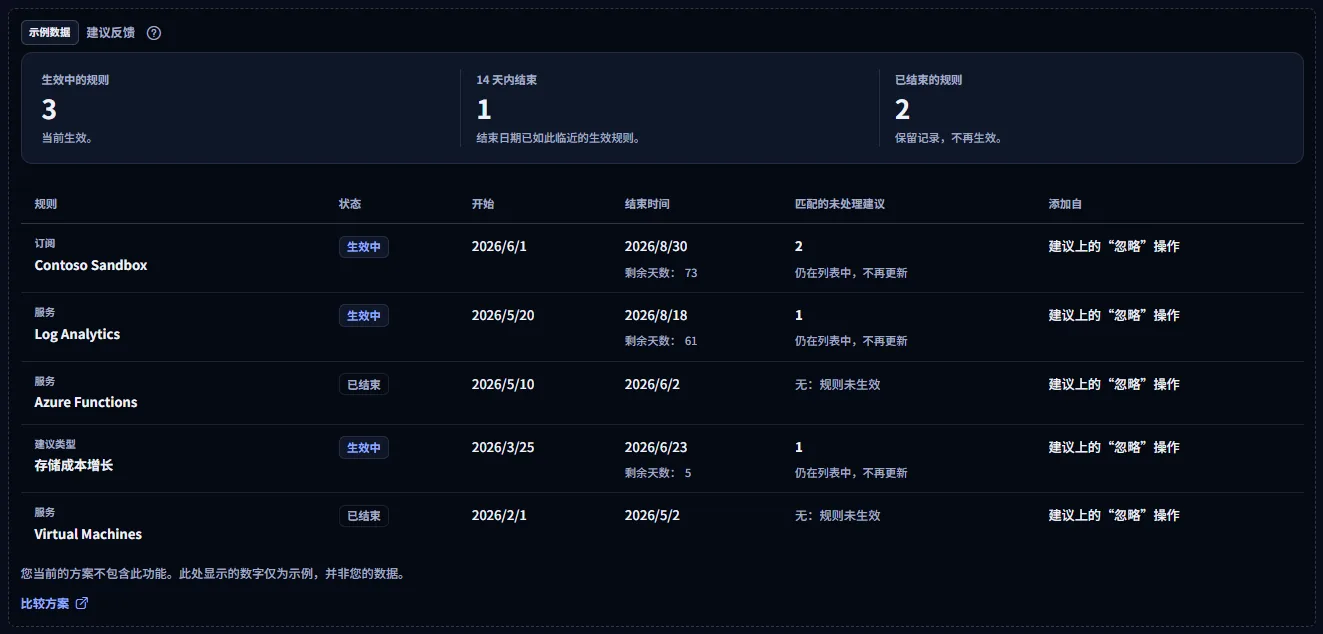The height and width of the screenshot is (634, 1323).
Task: Select end date 2026/8/18
Action: 656,315
